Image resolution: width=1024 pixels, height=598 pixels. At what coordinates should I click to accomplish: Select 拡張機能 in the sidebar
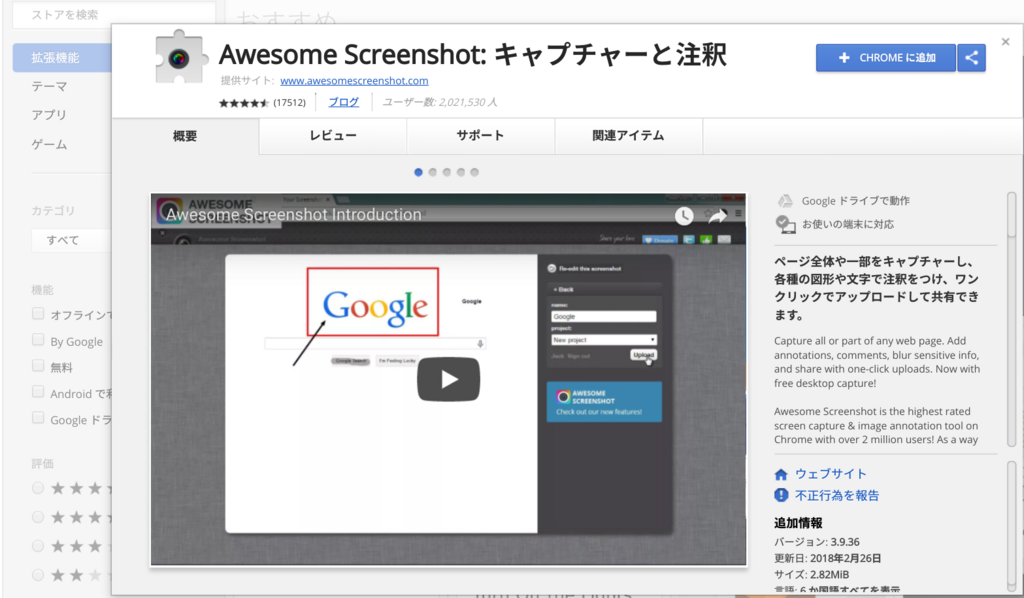63,57
